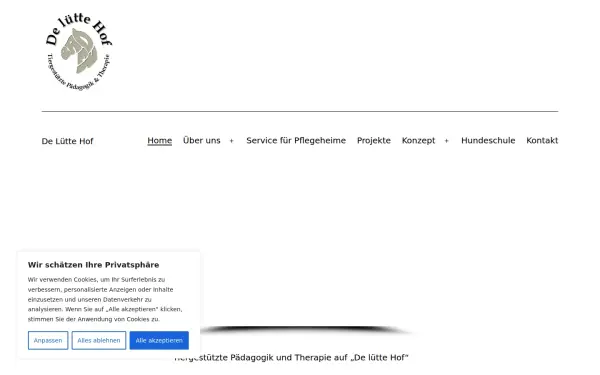Open the Über uns page
The width and height of the screenshot is (600, 375).
[x=202, y=140]
